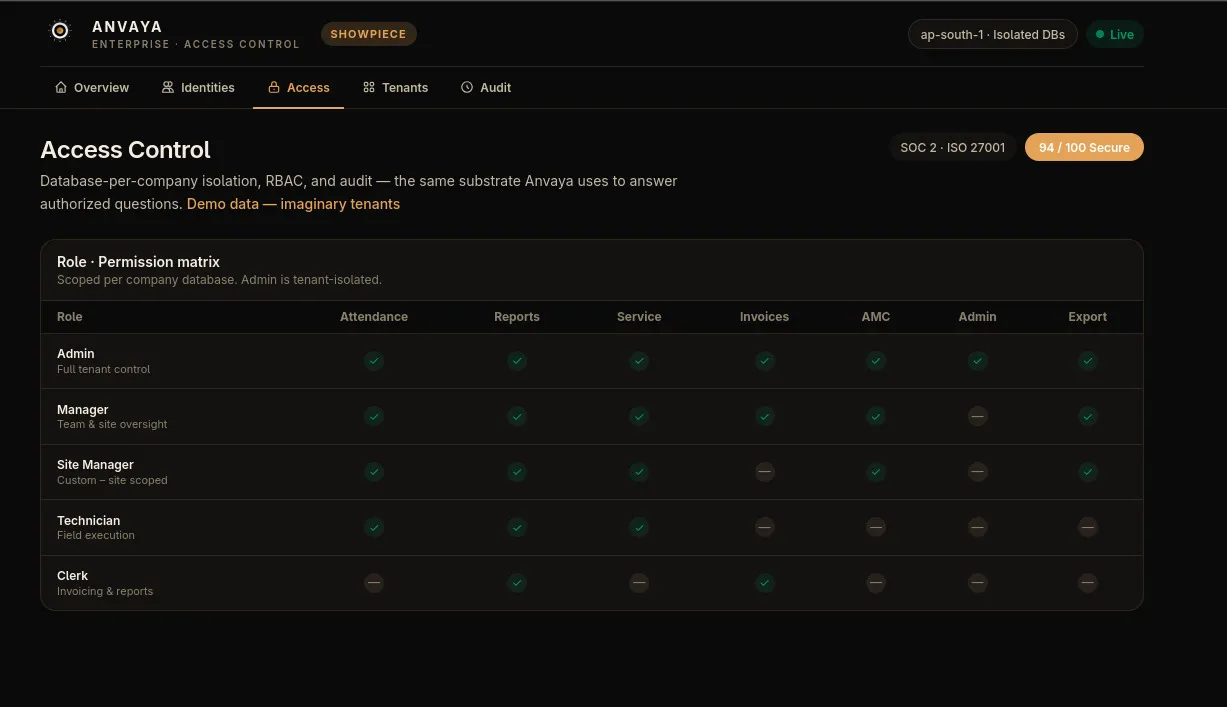Screen dimensions: 1227x707
Task: Click Manager's Invoices check icon
Action: [x=765, y=416]
